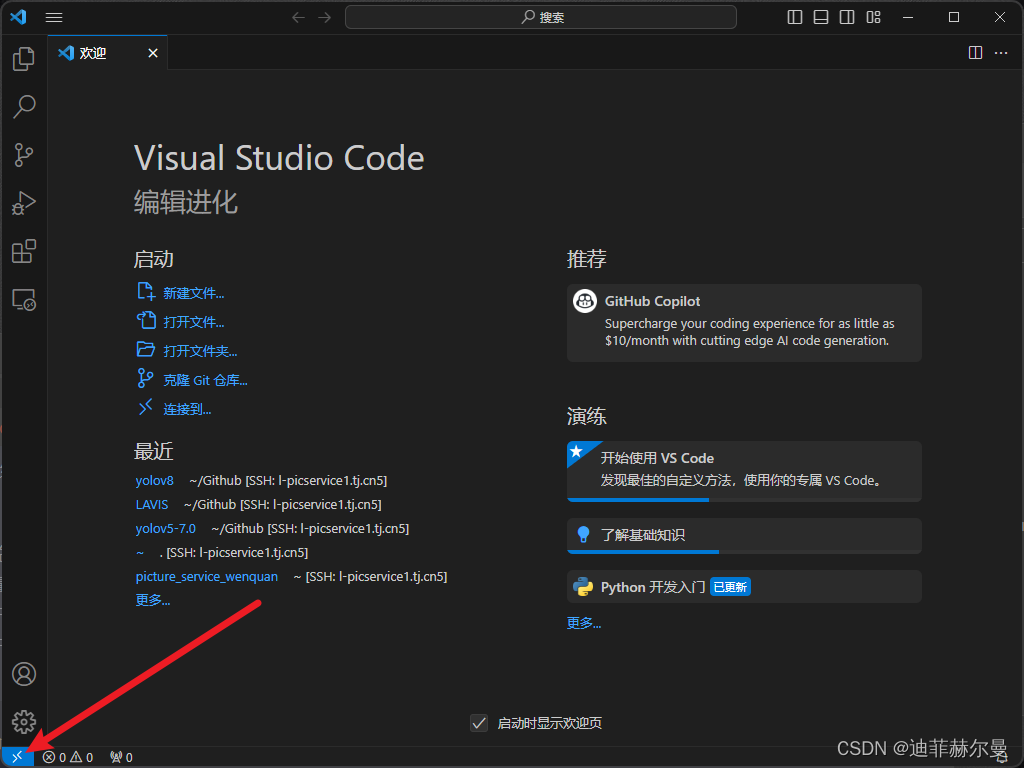
Task: Open errors and warnings status item
Action: coord(68,757)
